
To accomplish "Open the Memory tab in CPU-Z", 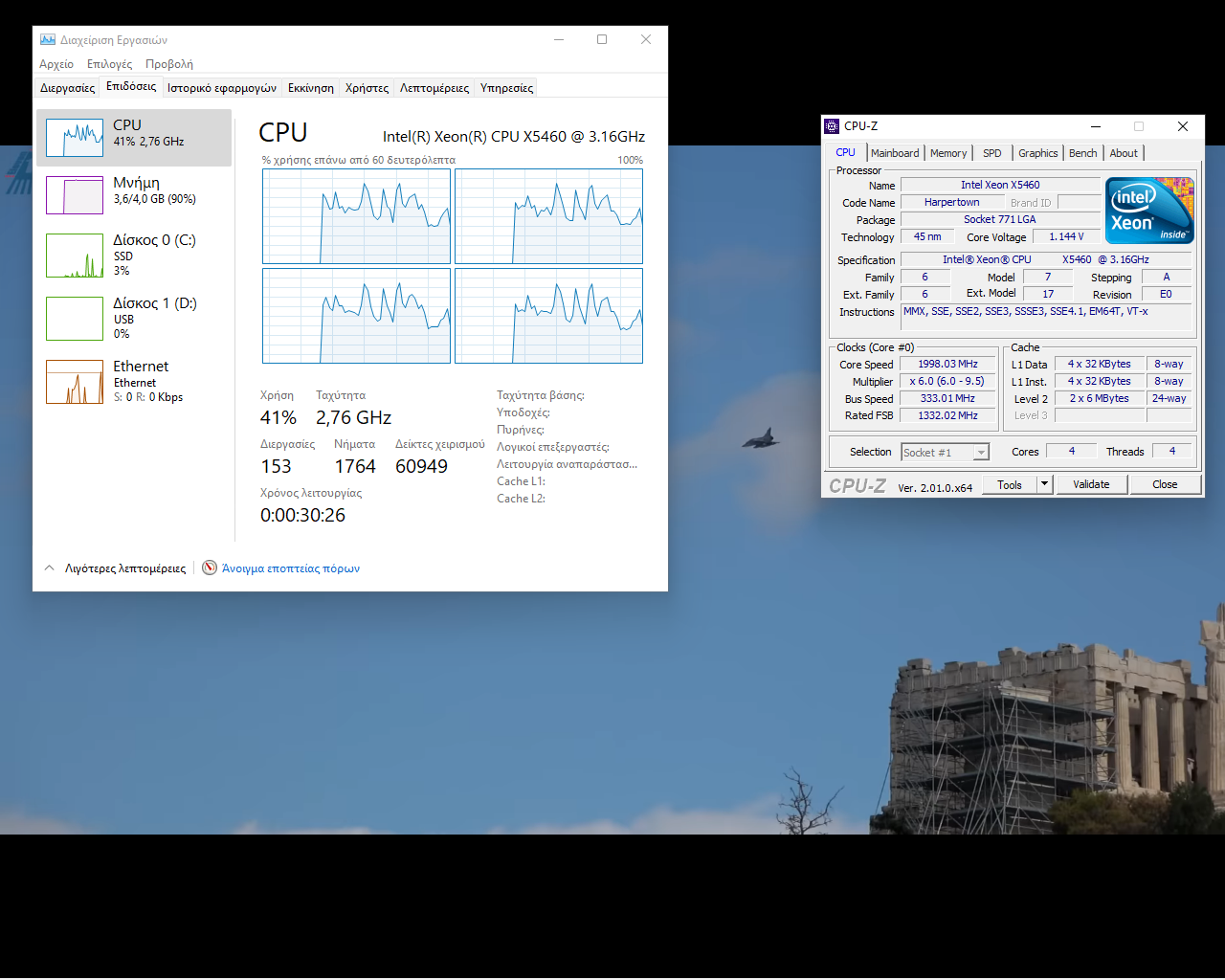I will pos(948,153).
